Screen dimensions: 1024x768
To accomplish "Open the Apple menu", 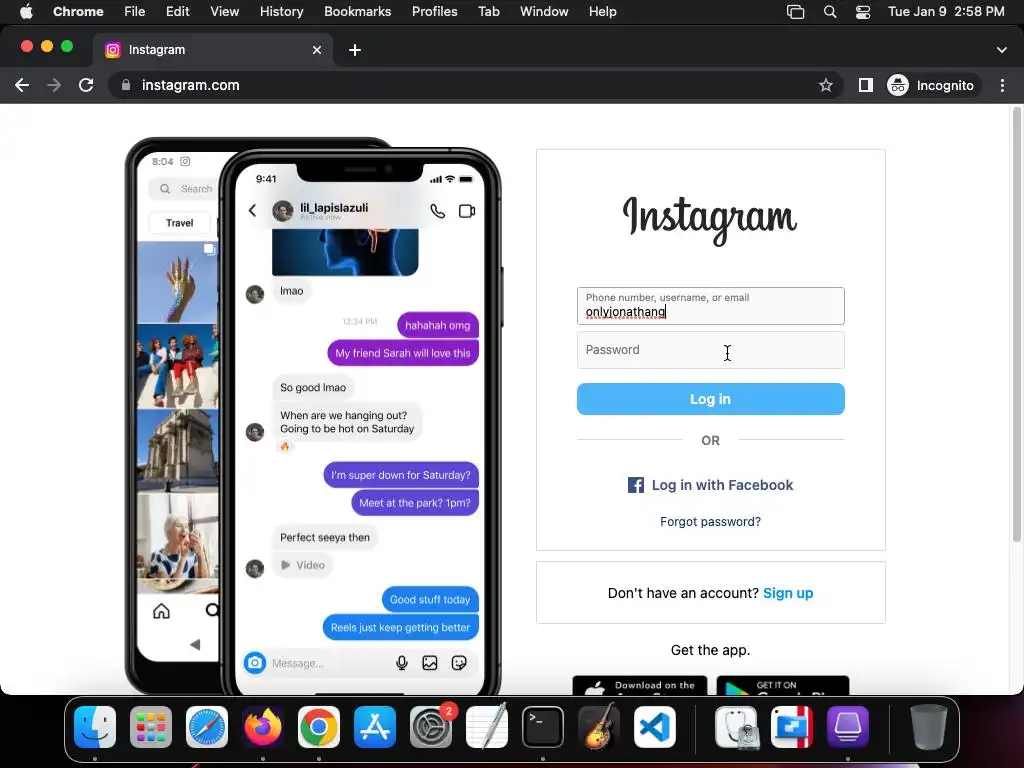I will (26, 11).
